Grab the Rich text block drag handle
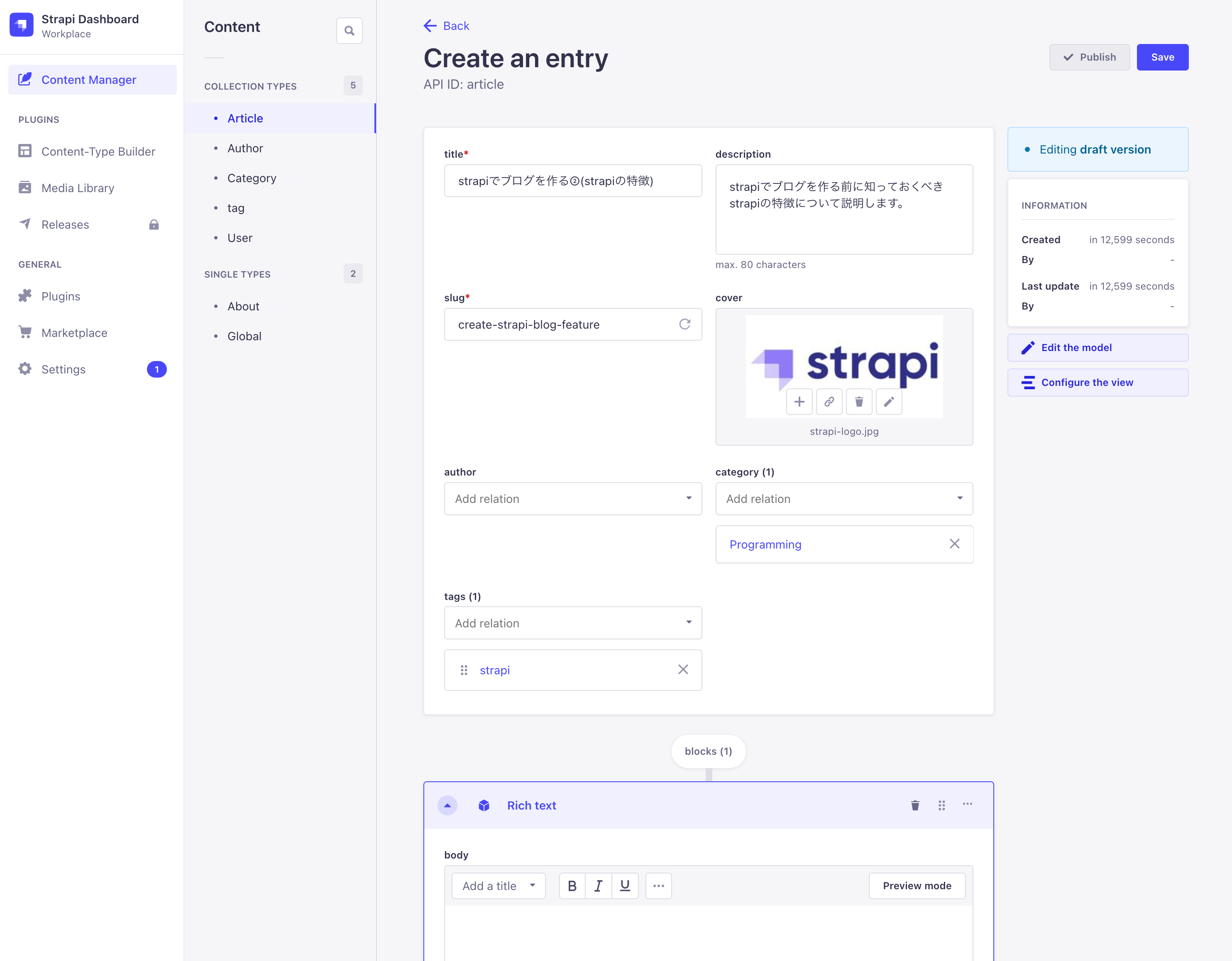The image size is (1232, 961). (941, 805)
